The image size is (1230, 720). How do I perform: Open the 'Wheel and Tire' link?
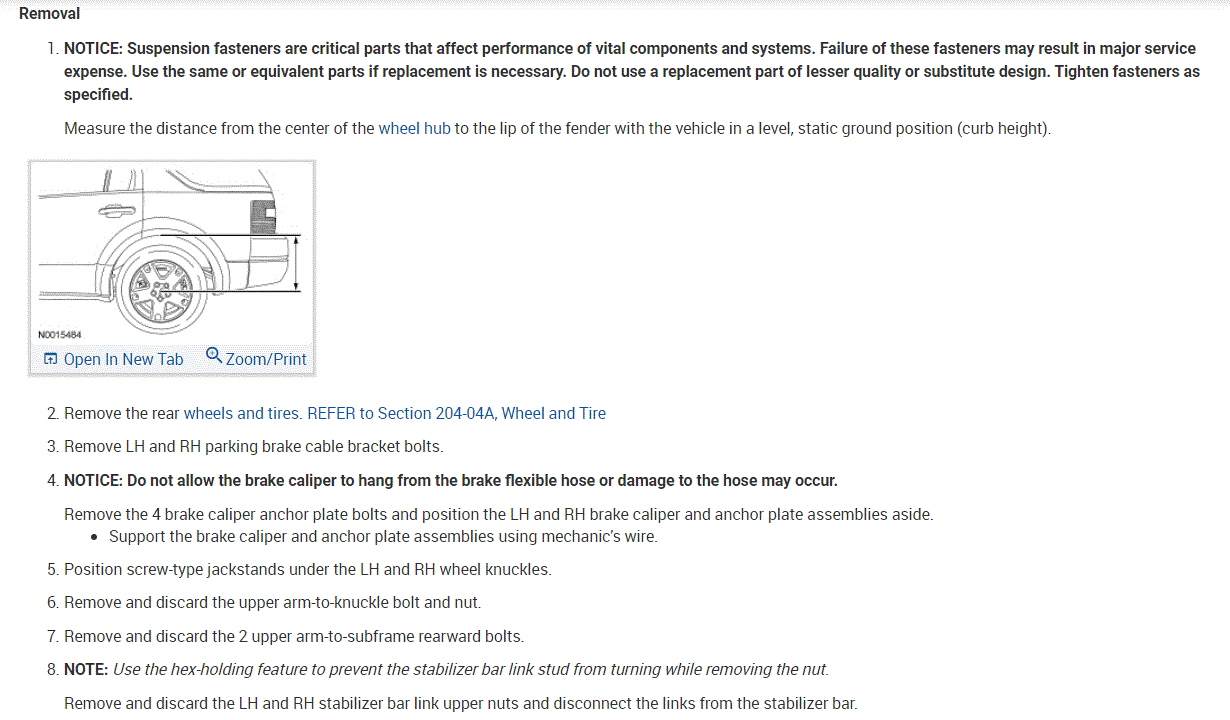point(553,413)
